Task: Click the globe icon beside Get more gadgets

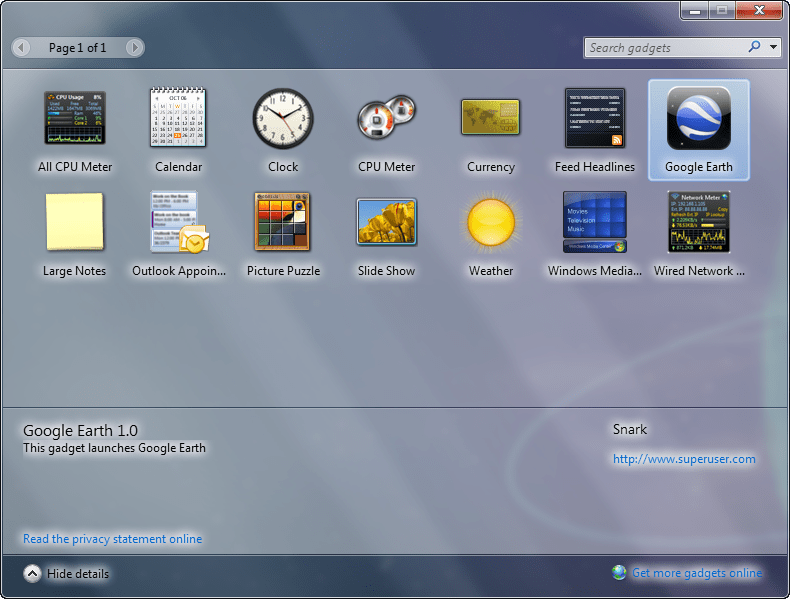Action: (619, 572)
